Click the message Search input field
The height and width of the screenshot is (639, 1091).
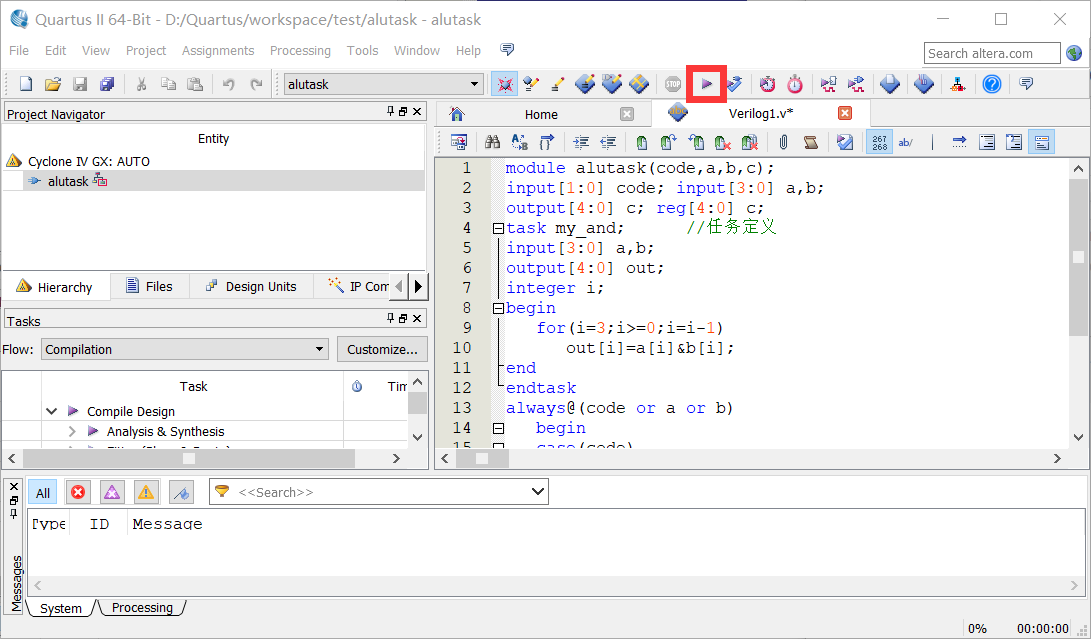click(379, 491)
